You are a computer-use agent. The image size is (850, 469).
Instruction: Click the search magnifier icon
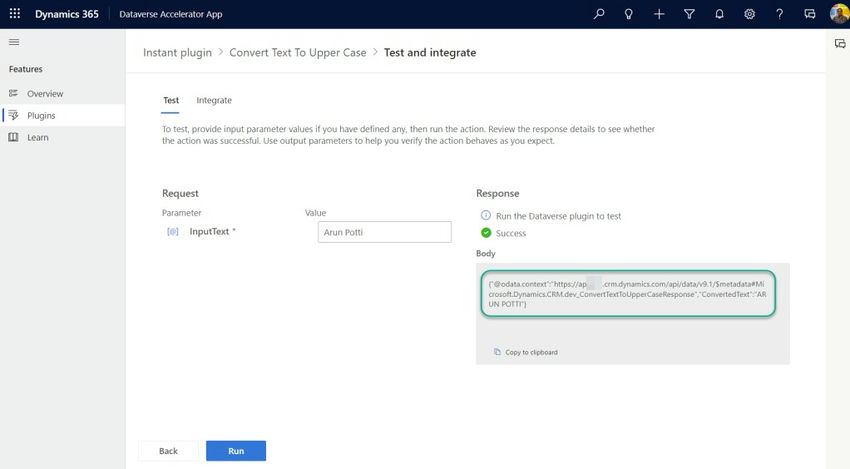599,14
